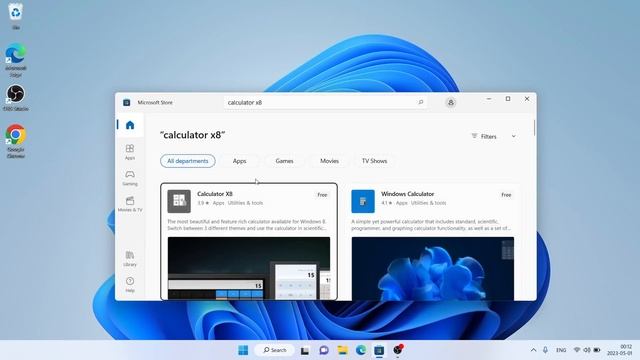This screenshot has height=360, width=640.
Task: Open the Gaming section in Store sidebar
Action: (130, 178)
